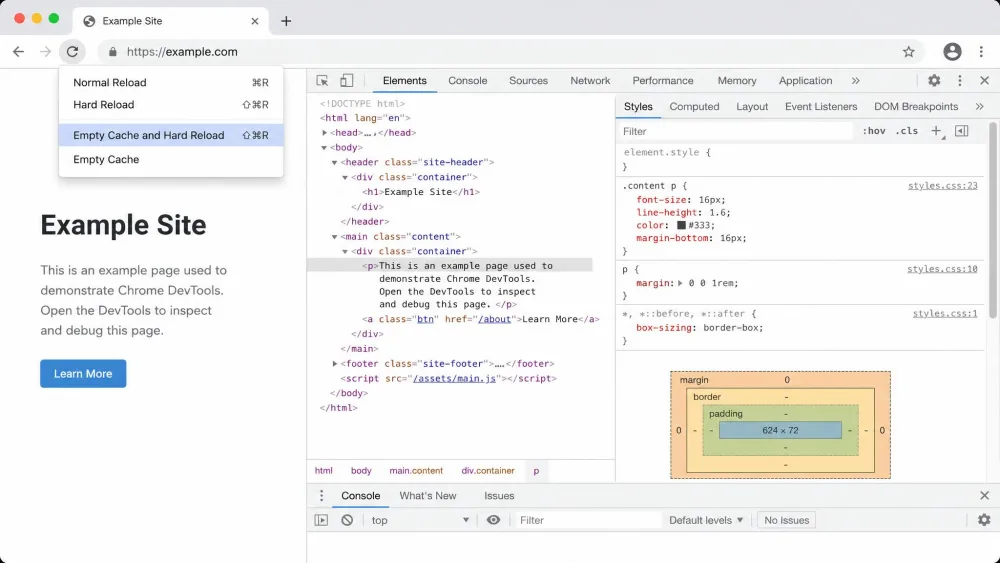Switch to Computed styles tab
This screenshot has height=563, width=1000.
[x=694, y=106]
